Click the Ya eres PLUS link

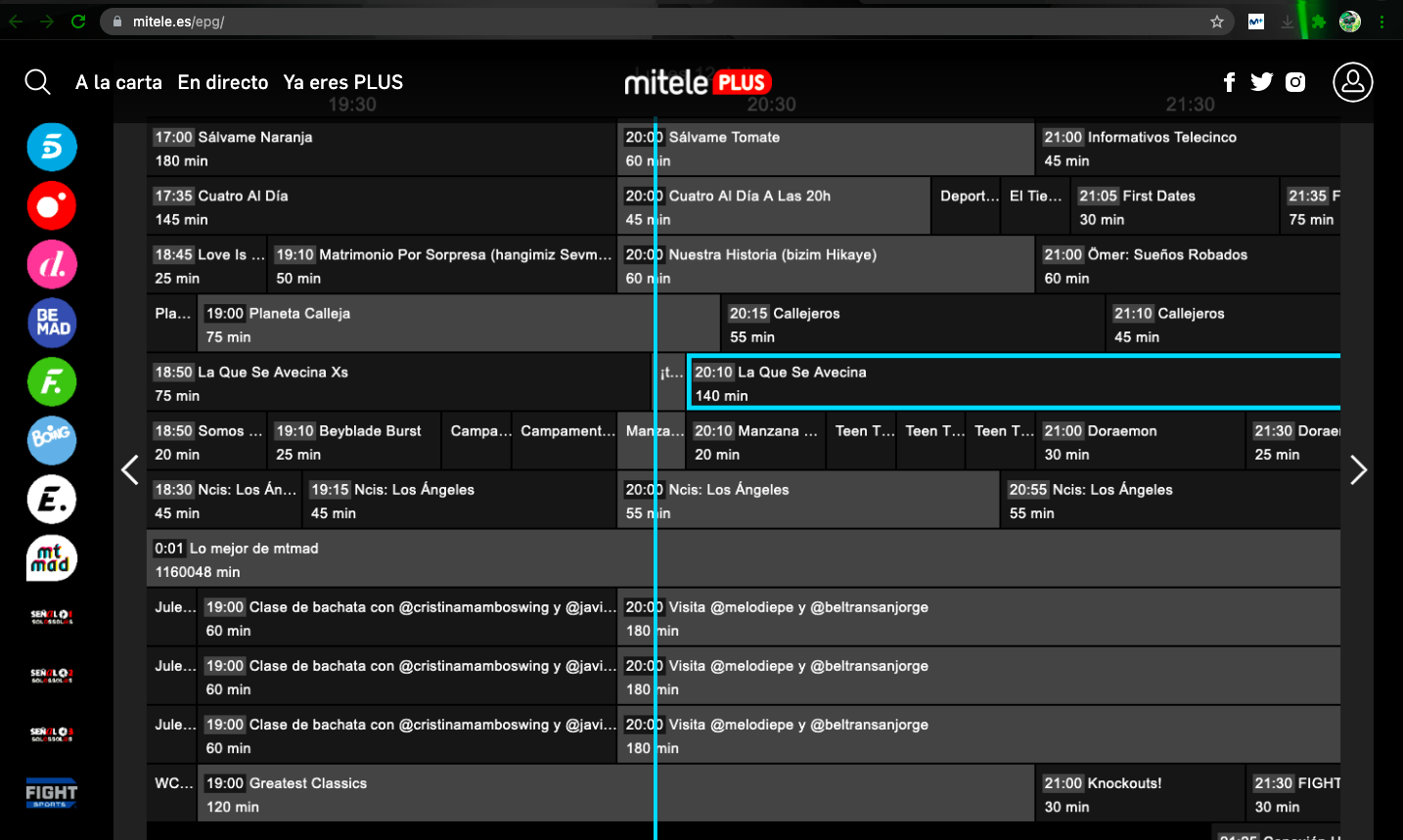tap(342, 82)
